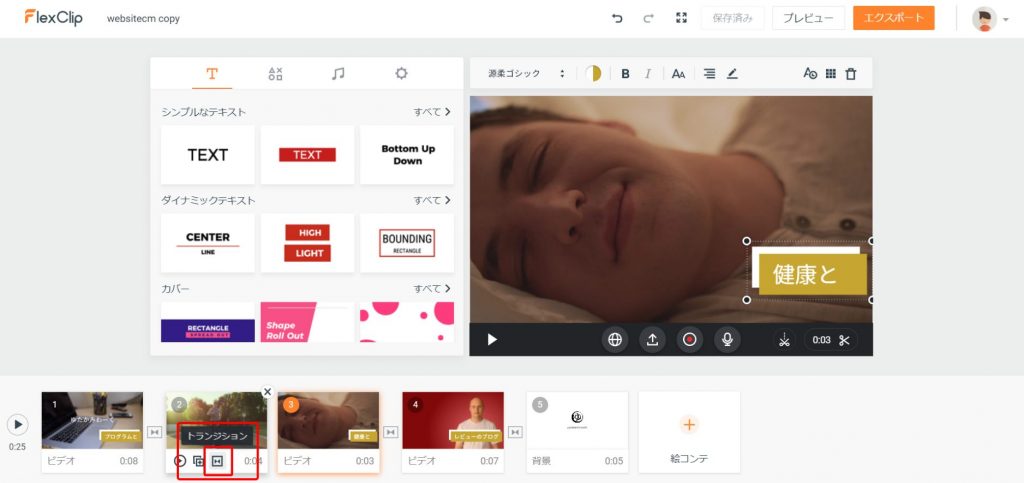1024x483 pixels.
Task: Toggle italic text formatting
Action: [x=648, y=73]
